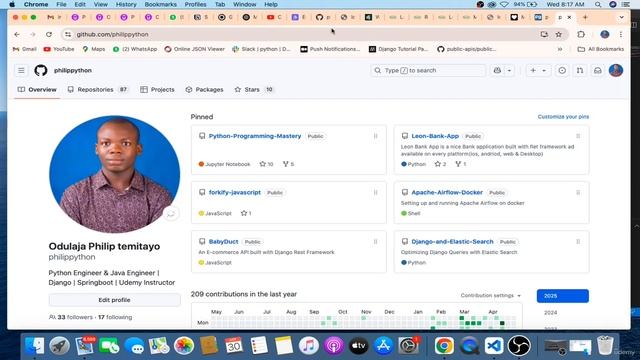Open the Django-and-Elastic-Search repository
The image size is (640, 360).
point(452,242)
